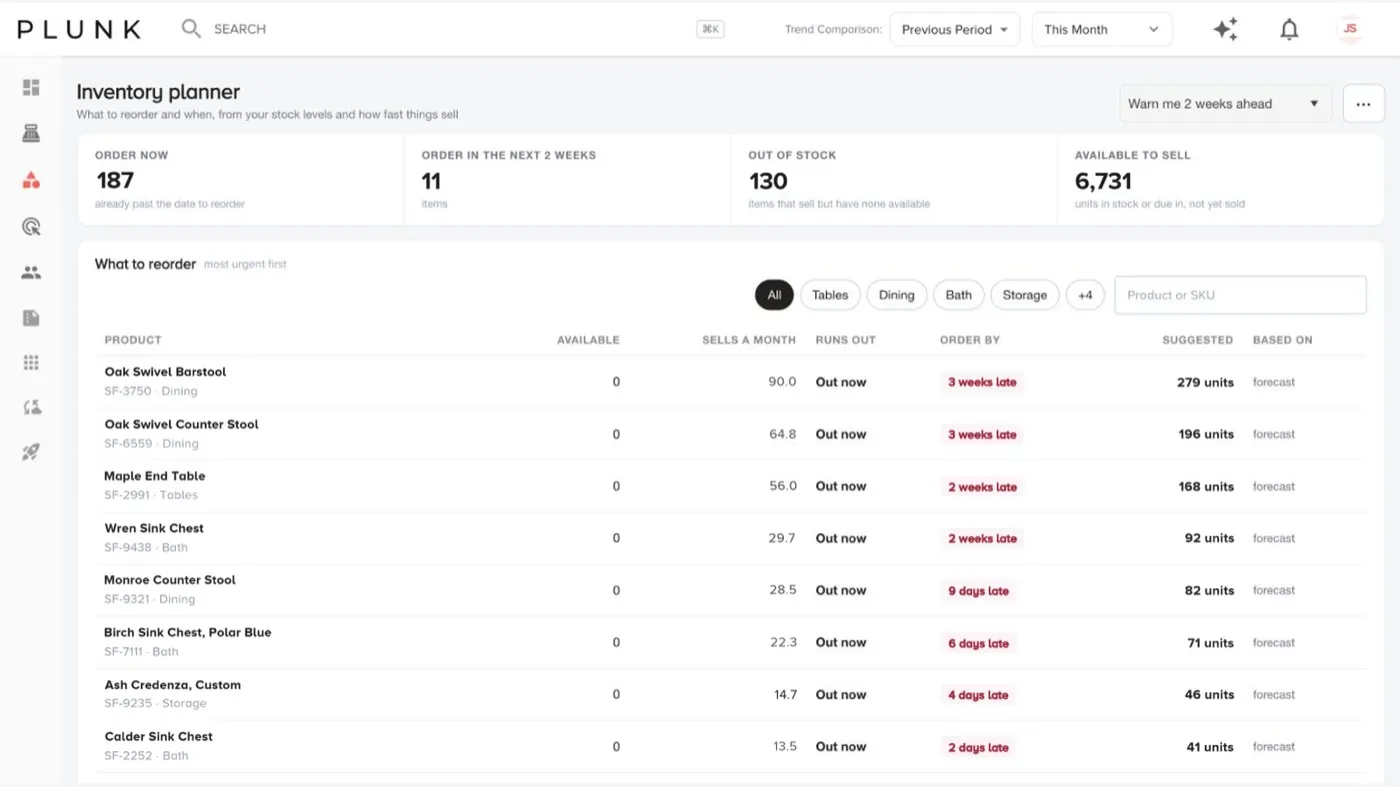The height and width of the screenshot is (787, 1400).
Task: Click the search magnifier icon
Action: tap(191, 29)
